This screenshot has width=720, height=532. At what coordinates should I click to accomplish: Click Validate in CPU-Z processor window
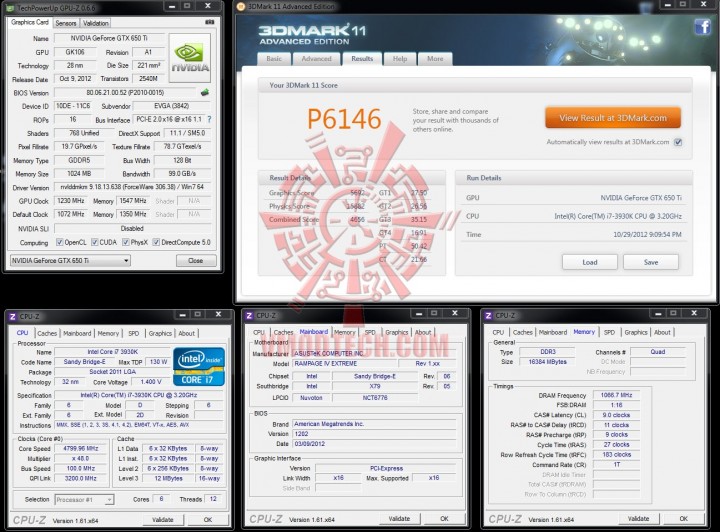[163, 520]
